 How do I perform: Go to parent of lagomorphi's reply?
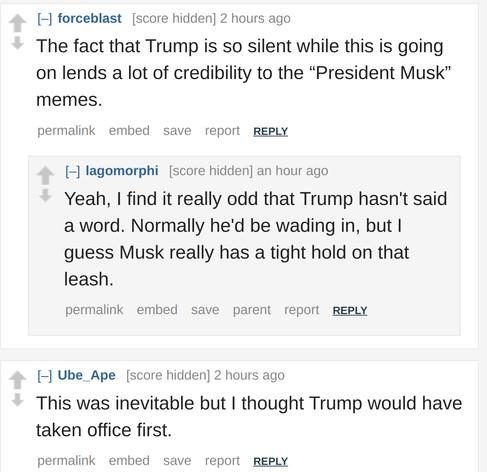pyautogui.click(x=252, y=310)
